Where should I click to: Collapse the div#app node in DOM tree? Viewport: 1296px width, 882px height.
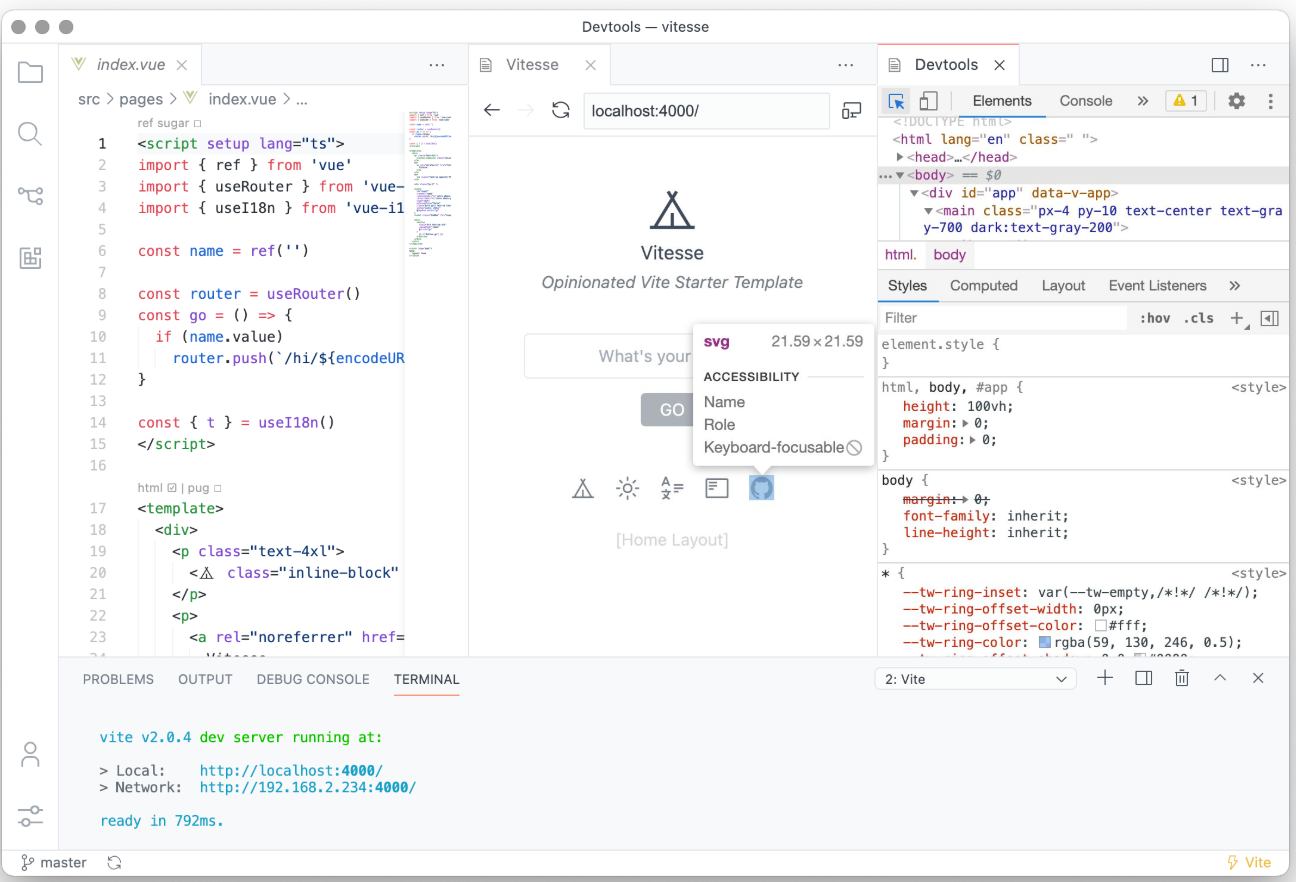(x=914, y=193)
